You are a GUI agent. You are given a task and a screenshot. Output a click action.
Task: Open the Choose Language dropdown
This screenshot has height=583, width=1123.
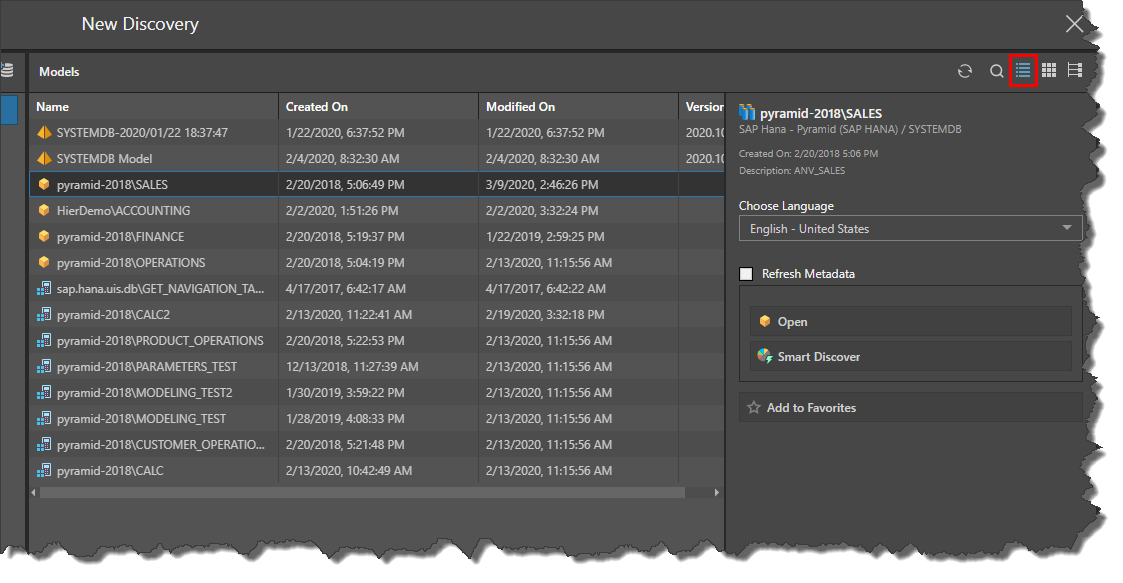point(910,228)
